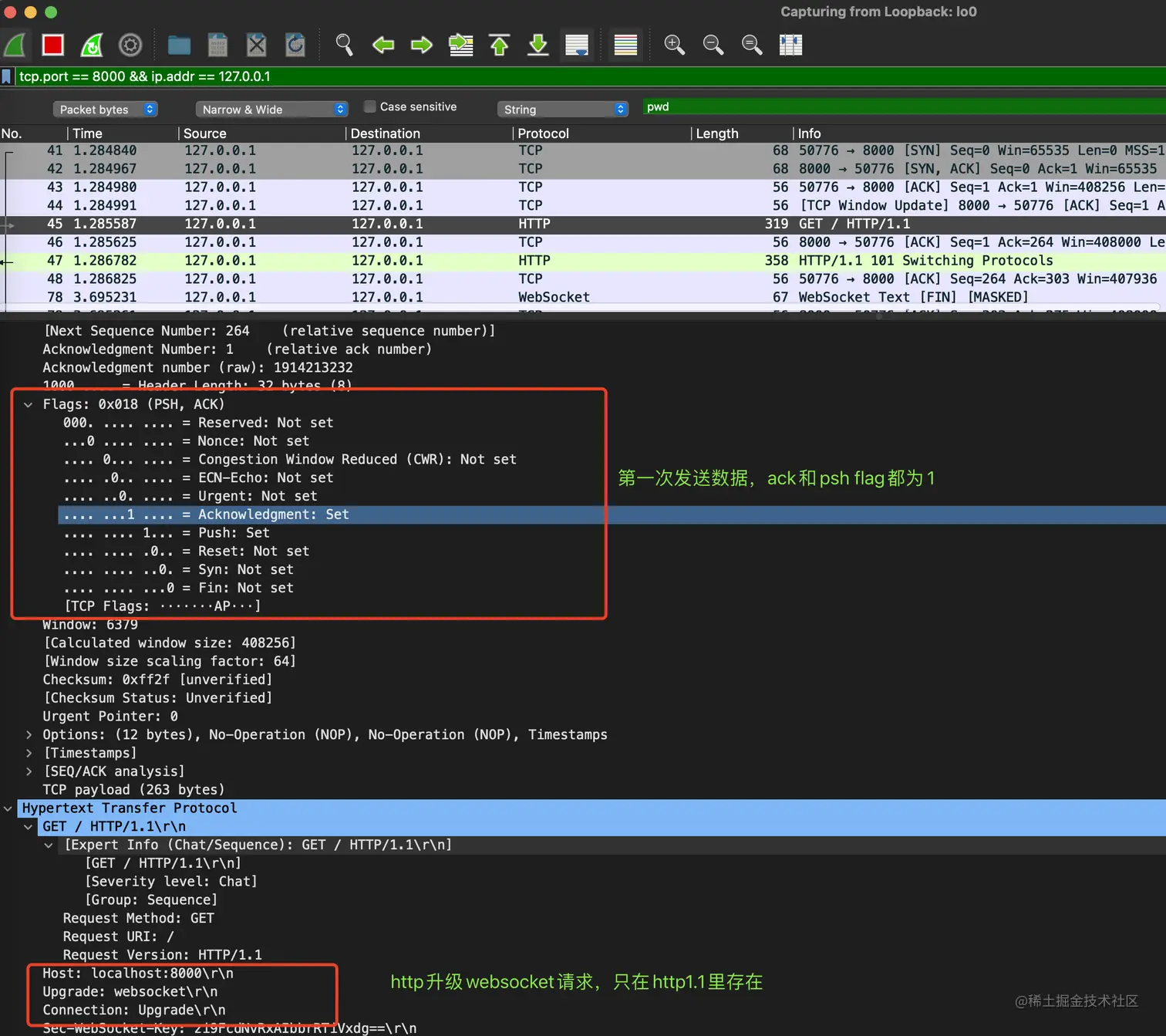Click the display filter field tcp.port == 8000
Viewport: 1166px width, 1036px height.
click(590, 76)
